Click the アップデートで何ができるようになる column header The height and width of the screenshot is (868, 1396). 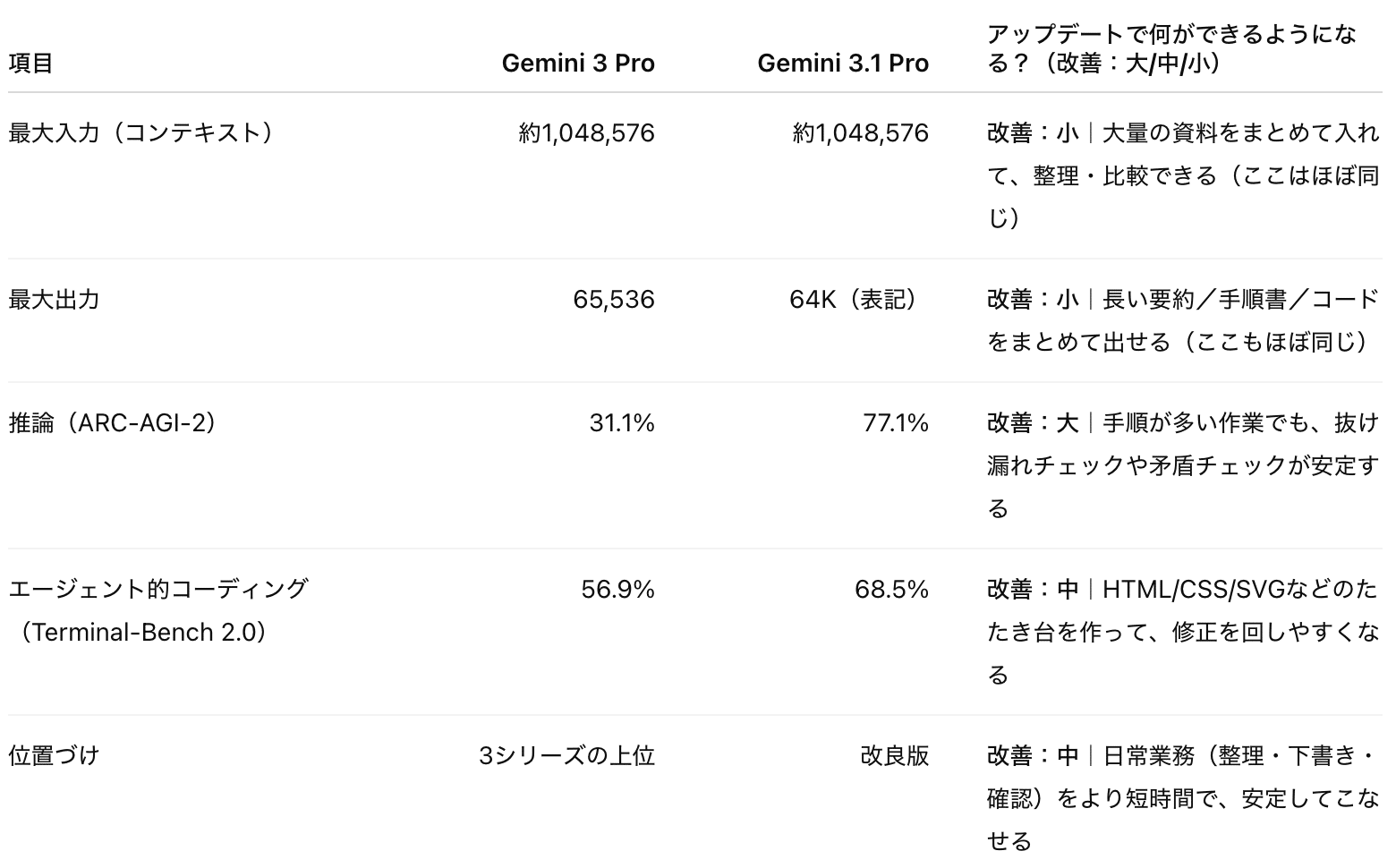[1171, 48]
